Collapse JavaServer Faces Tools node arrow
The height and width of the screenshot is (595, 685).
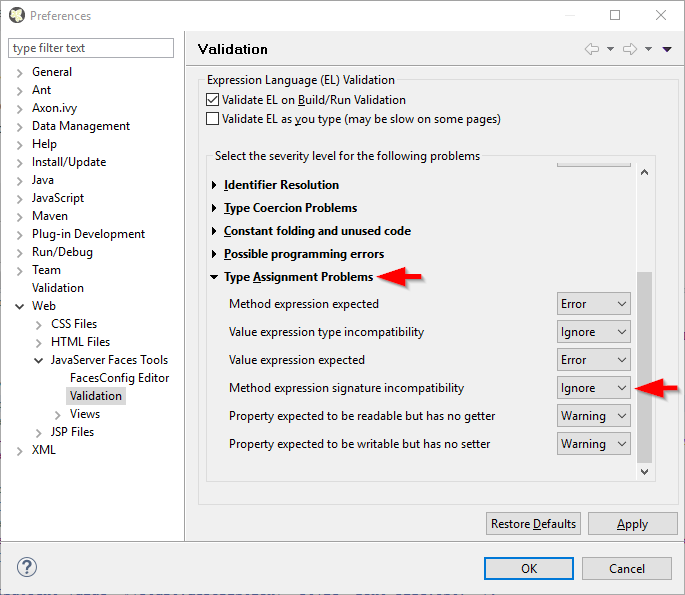(x=38, y=360)
